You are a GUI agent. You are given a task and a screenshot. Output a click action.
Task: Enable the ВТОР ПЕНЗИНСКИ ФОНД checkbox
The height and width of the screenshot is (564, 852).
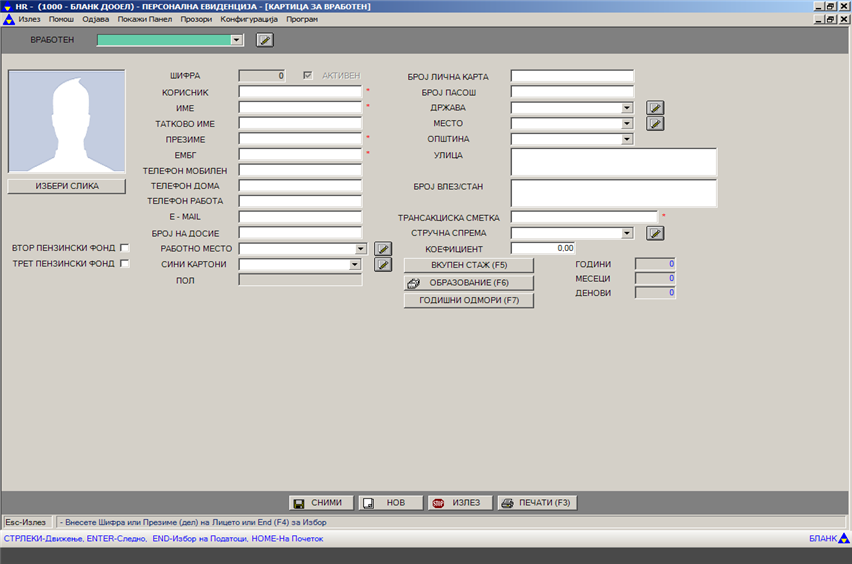[125, 248]
